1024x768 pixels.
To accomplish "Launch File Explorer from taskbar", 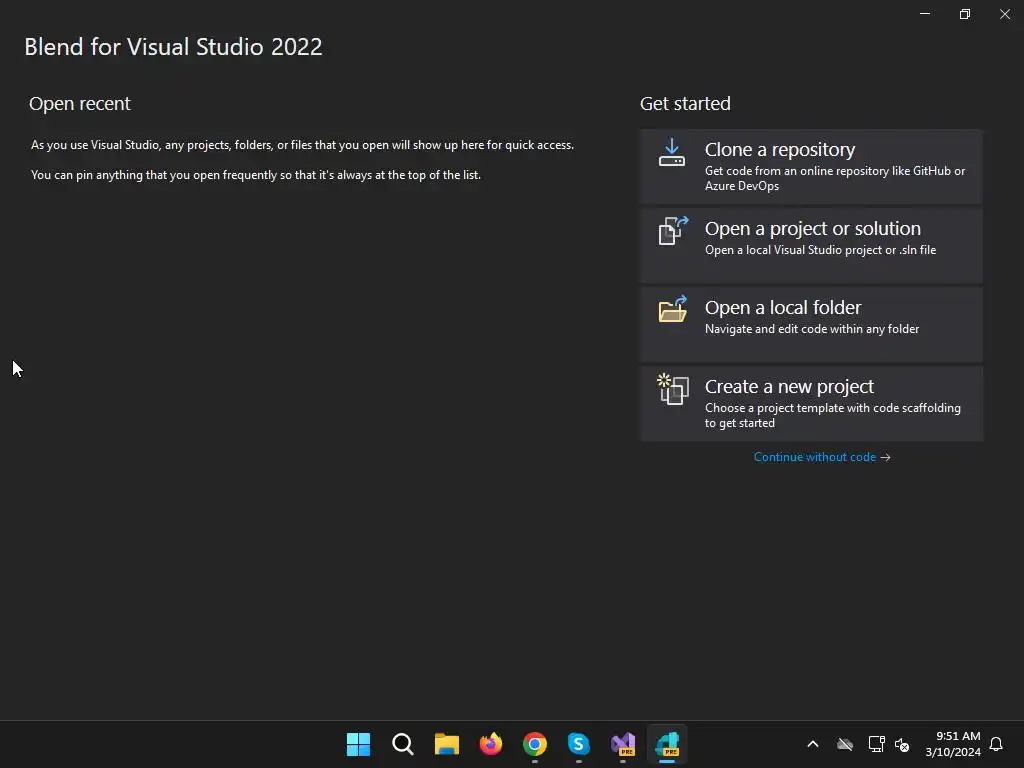I will (447, 744).
